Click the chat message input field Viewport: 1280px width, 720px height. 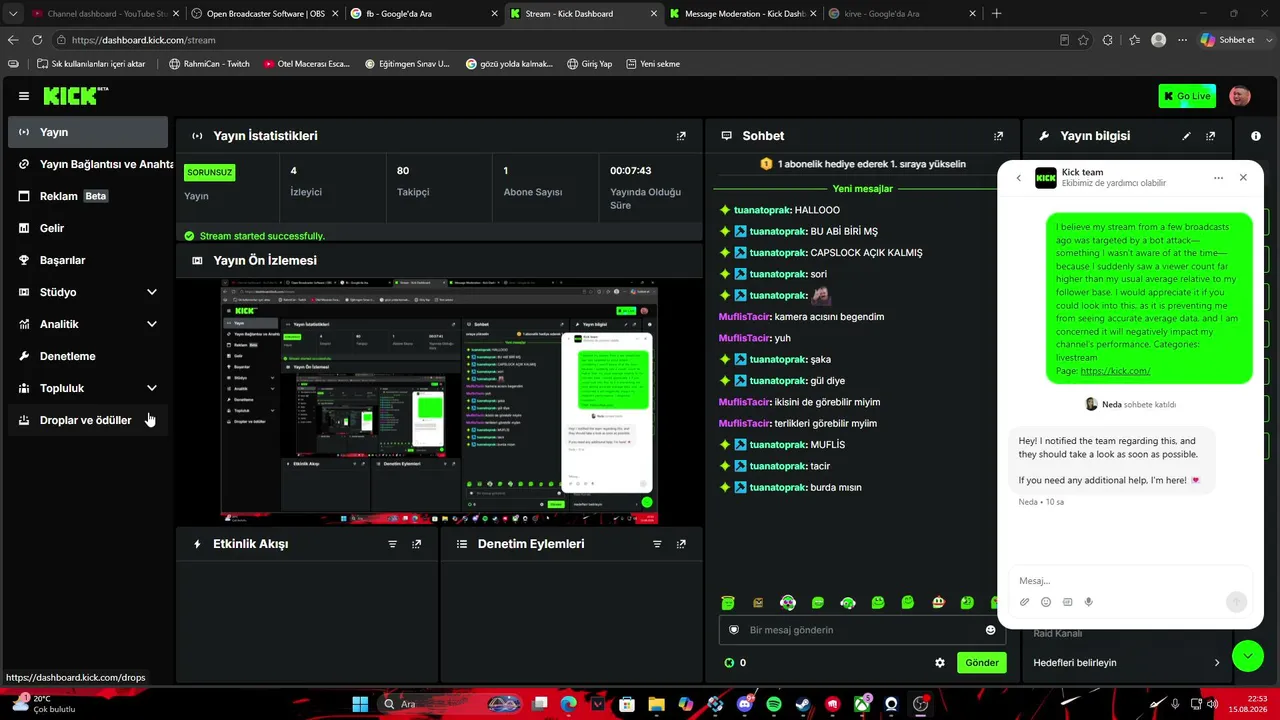point(862,630)
